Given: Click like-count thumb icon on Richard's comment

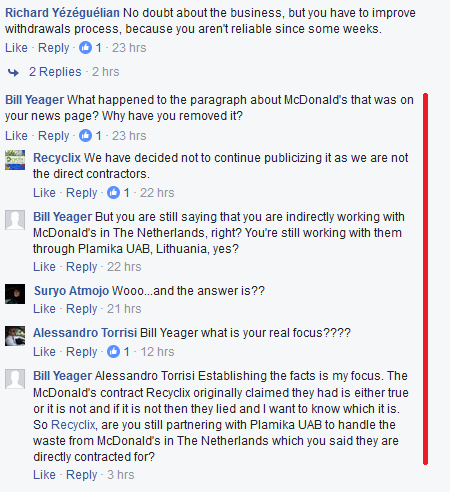Looking at the screenshot, I should [x=85, y=48].
